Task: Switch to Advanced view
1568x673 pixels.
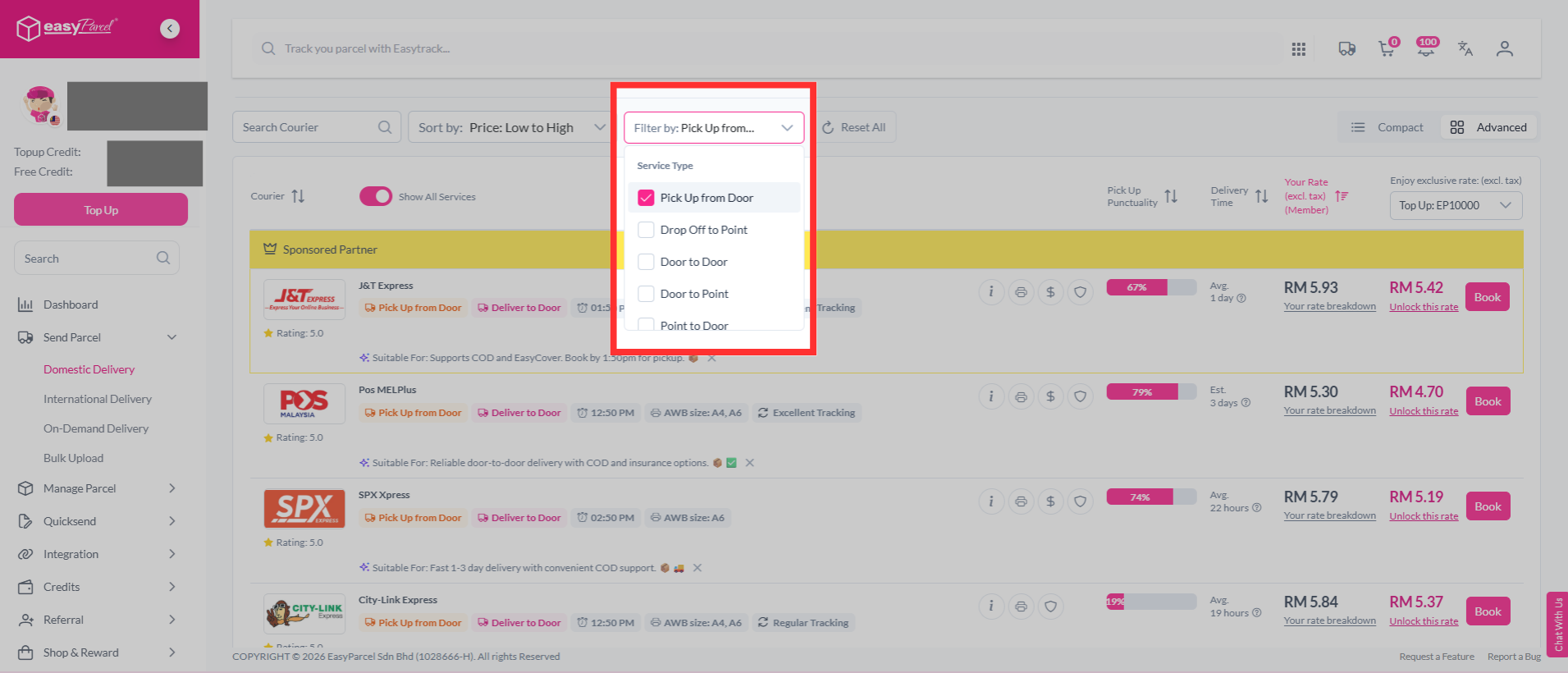Action: [1488, 127]
